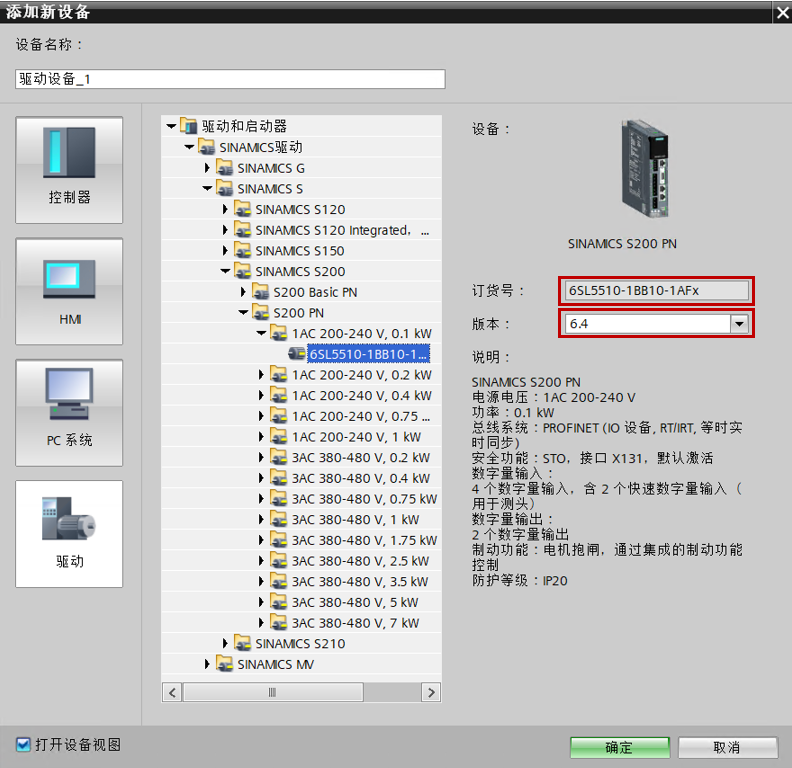Viewport: 792px width, 768px height.
Task: Open the 版本 version dropdown
Action: pyautogui.click(x=739, y=323)
